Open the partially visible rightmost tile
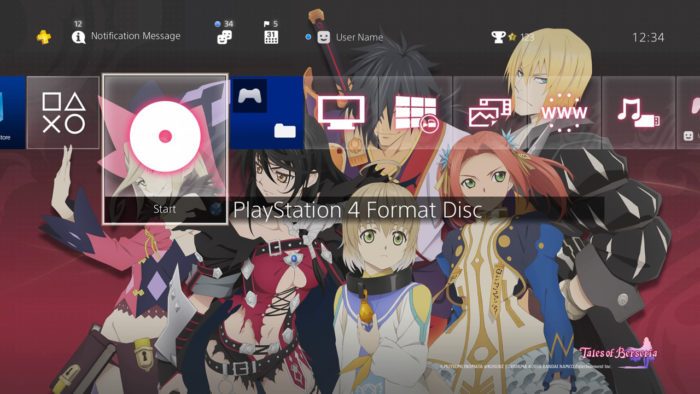The width and height of the screenshot is (700, 394). tap(688, 112)
